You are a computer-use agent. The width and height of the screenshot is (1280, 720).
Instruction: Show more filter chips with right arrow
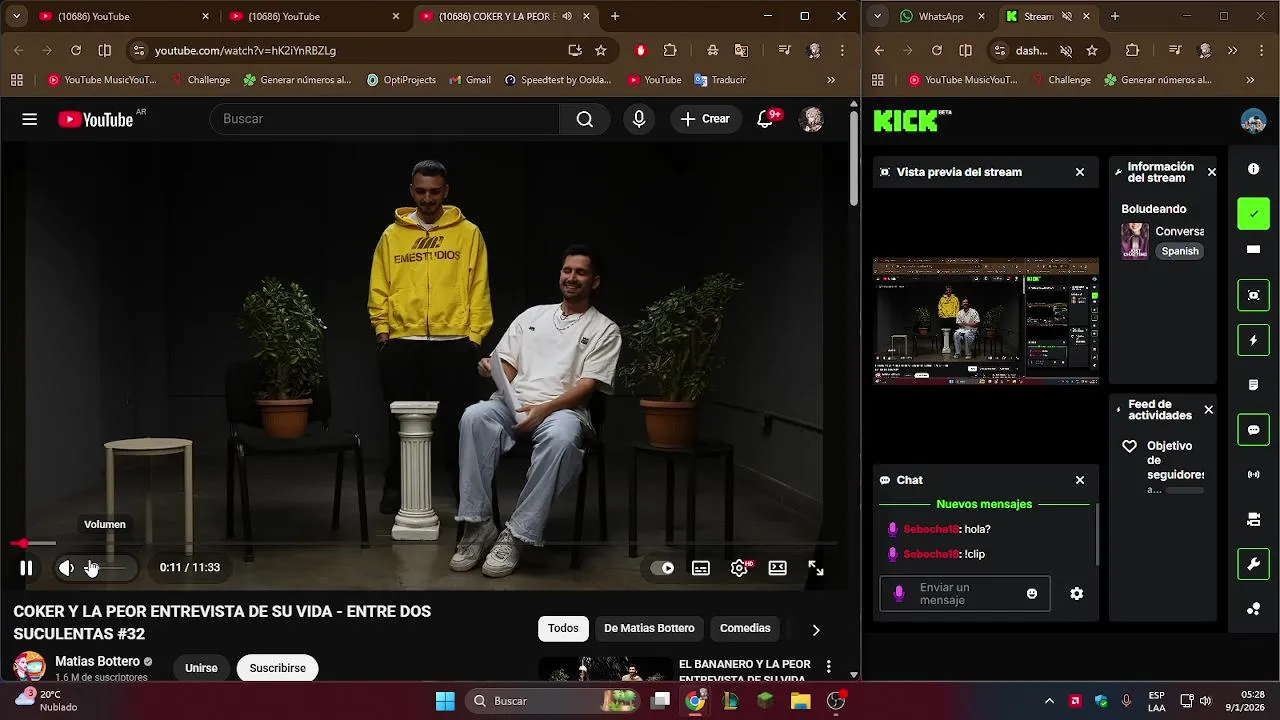click(816, 629)
